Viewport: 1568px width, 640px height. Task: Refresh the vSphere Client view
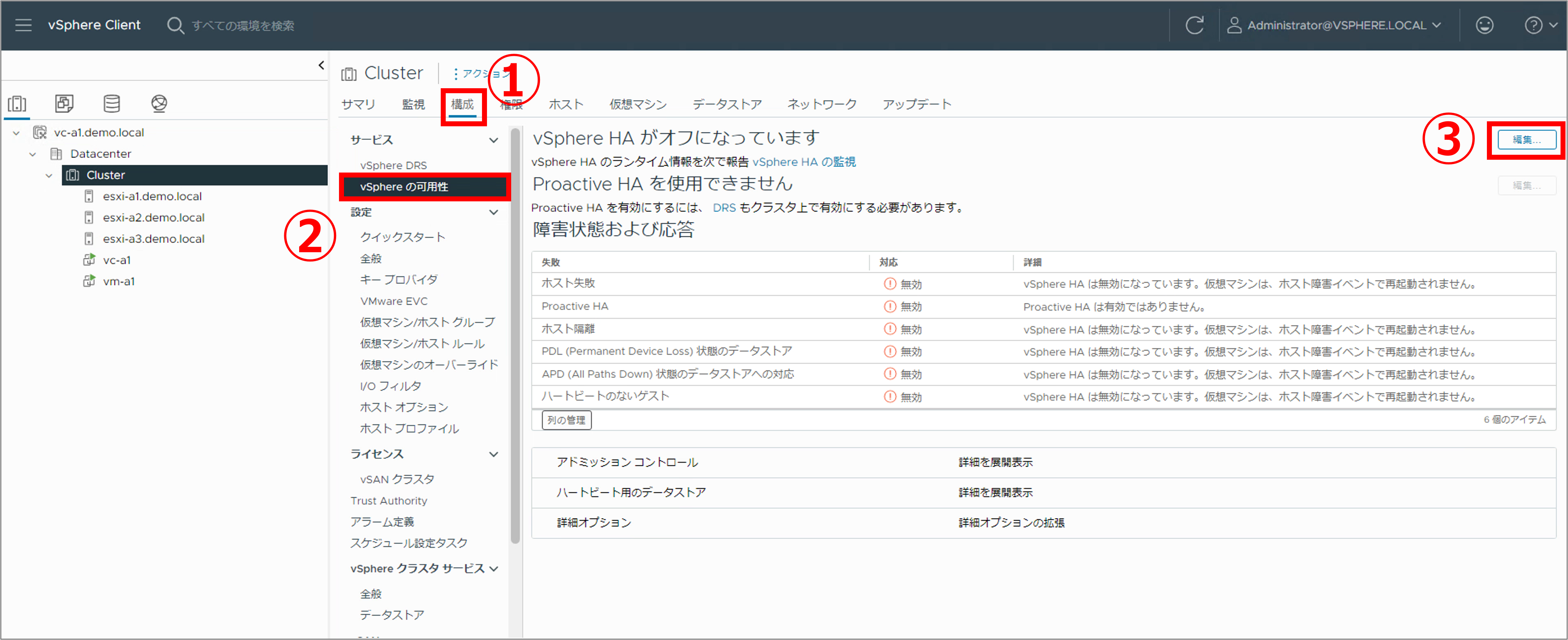1194,25
